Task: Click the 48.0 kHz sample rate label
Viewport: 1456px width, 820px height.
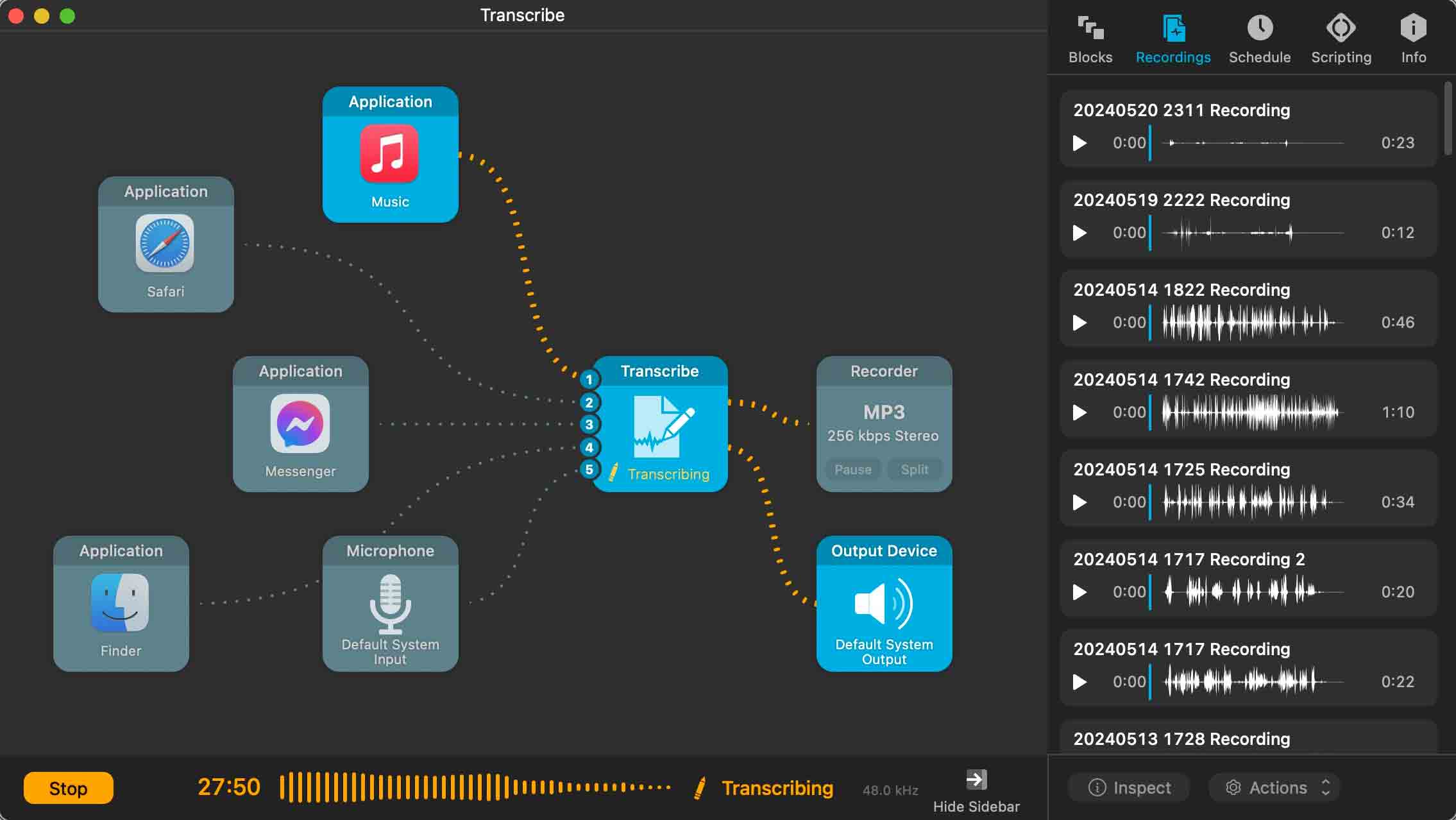Action: 890,790
